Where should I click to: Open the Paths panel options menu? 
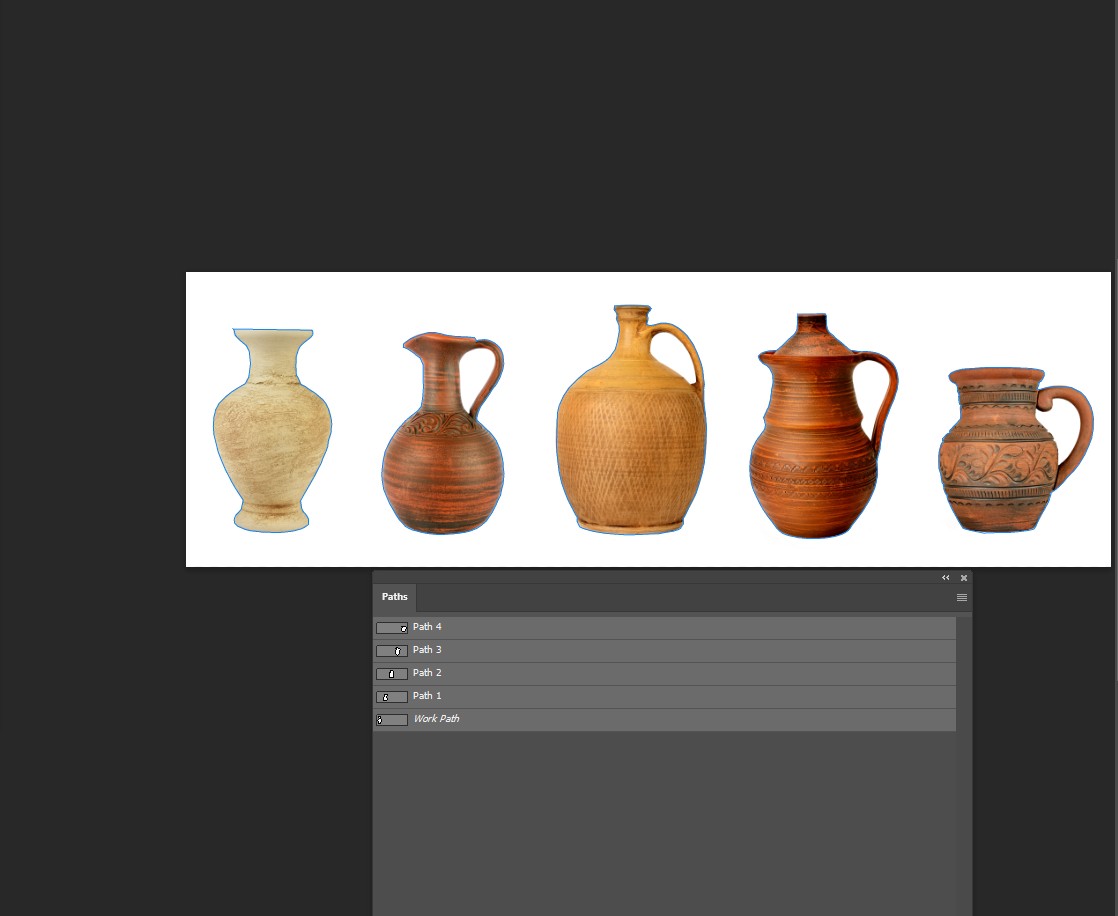961,598
